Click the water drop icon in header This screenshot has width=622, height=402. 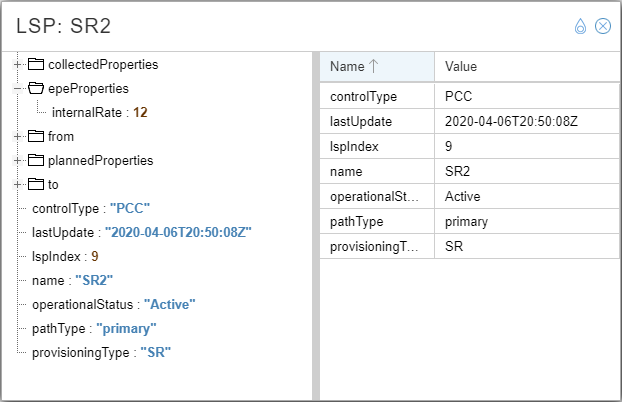tap(581, 26)
